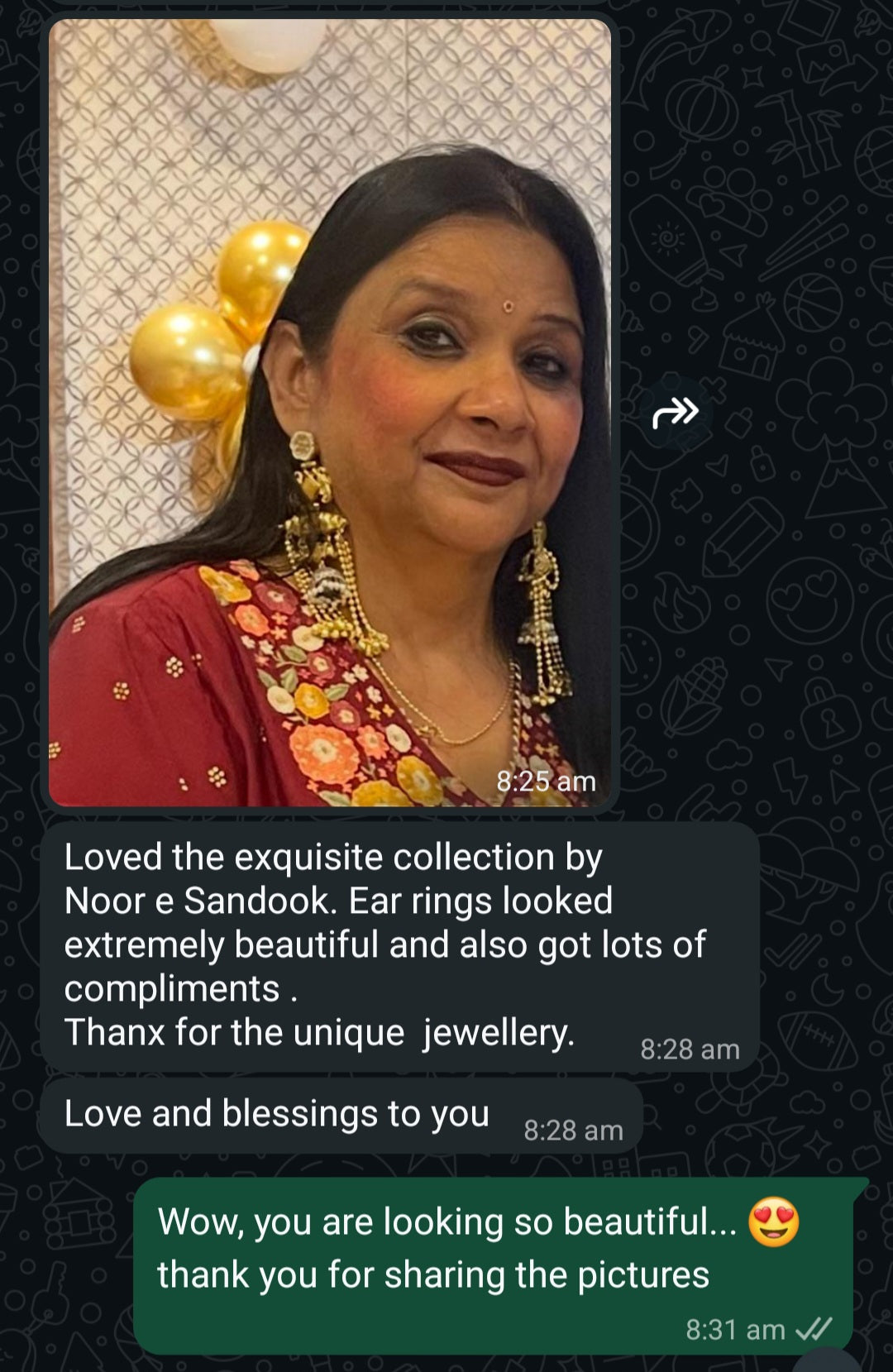
Task: Tap the forward arrow icon beside the photo
Action: [x=676, y=412]
